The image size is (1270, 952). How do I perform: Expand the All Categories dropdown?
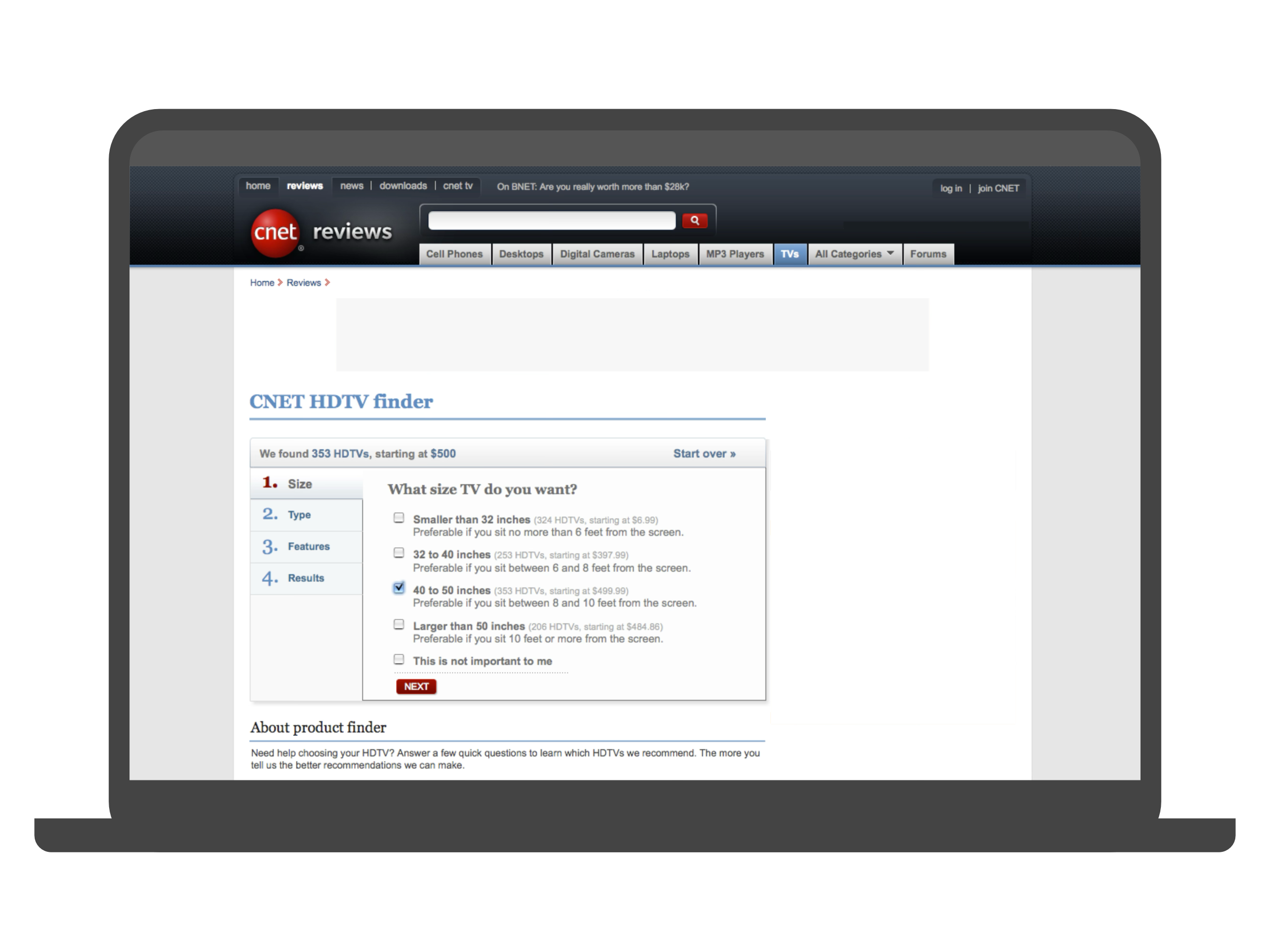(854, 254)
